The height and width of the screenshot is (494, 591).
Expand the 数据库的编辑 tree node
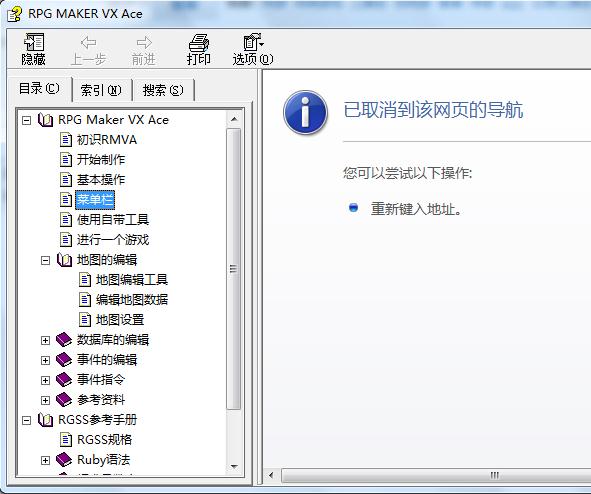45,340
